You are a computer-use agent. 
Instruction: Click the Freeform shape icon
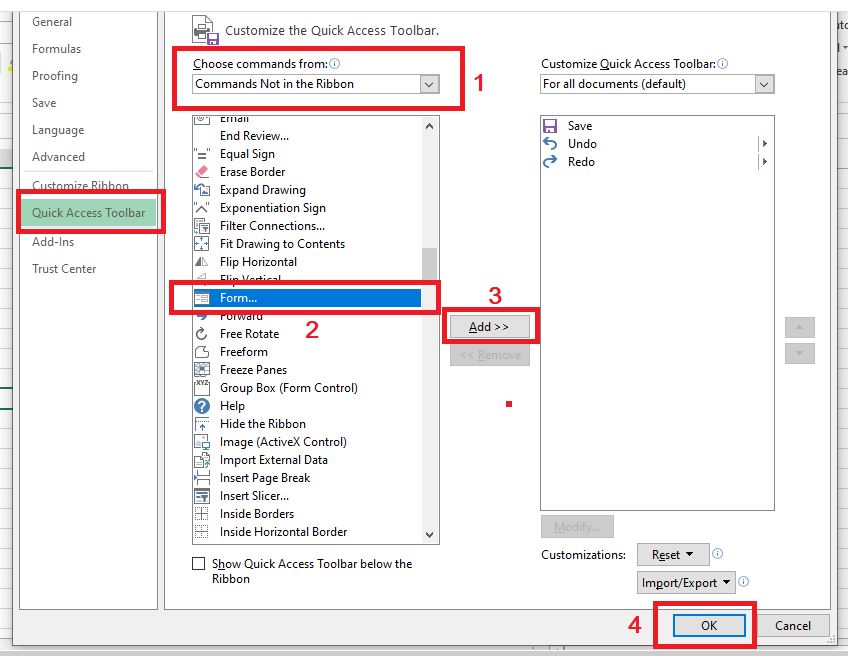[202, 352]
